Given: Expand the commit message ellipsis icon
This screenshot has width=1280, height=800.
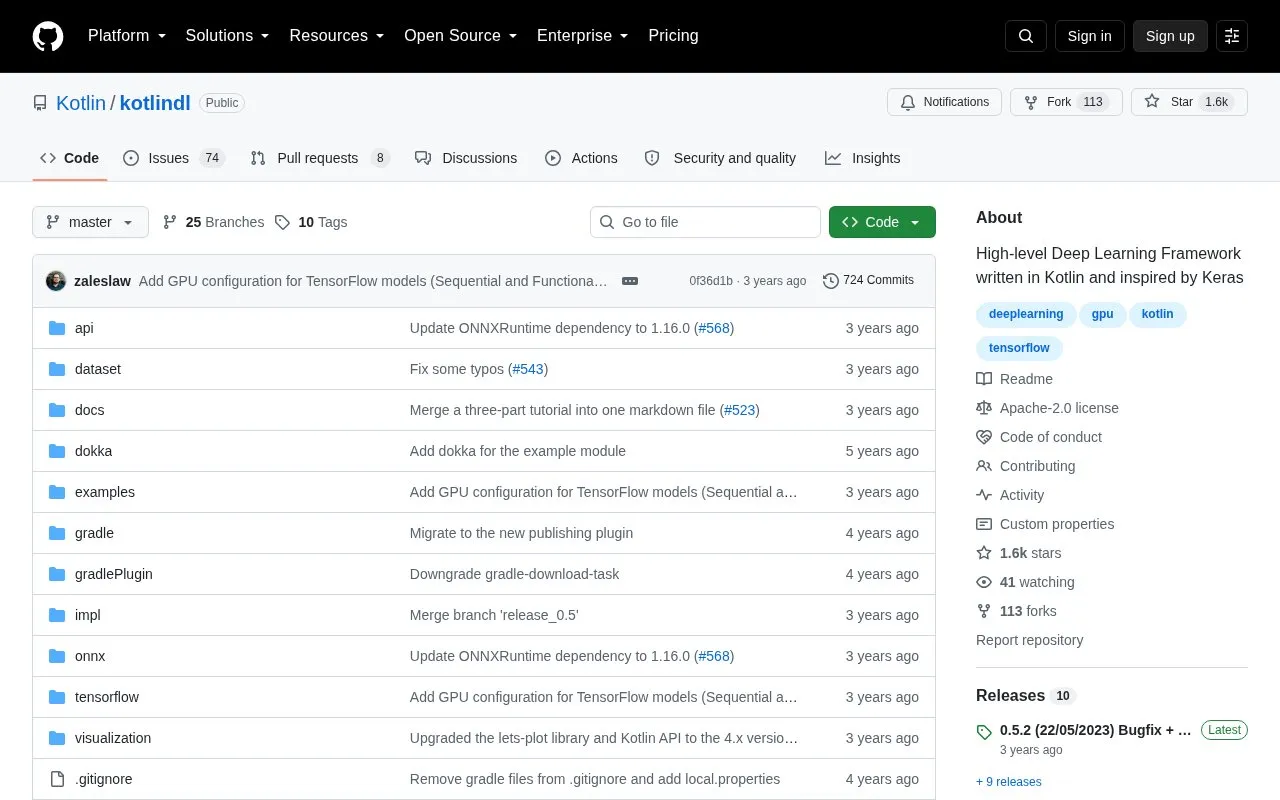Looking at the screenshot, I should pos(630,281).
